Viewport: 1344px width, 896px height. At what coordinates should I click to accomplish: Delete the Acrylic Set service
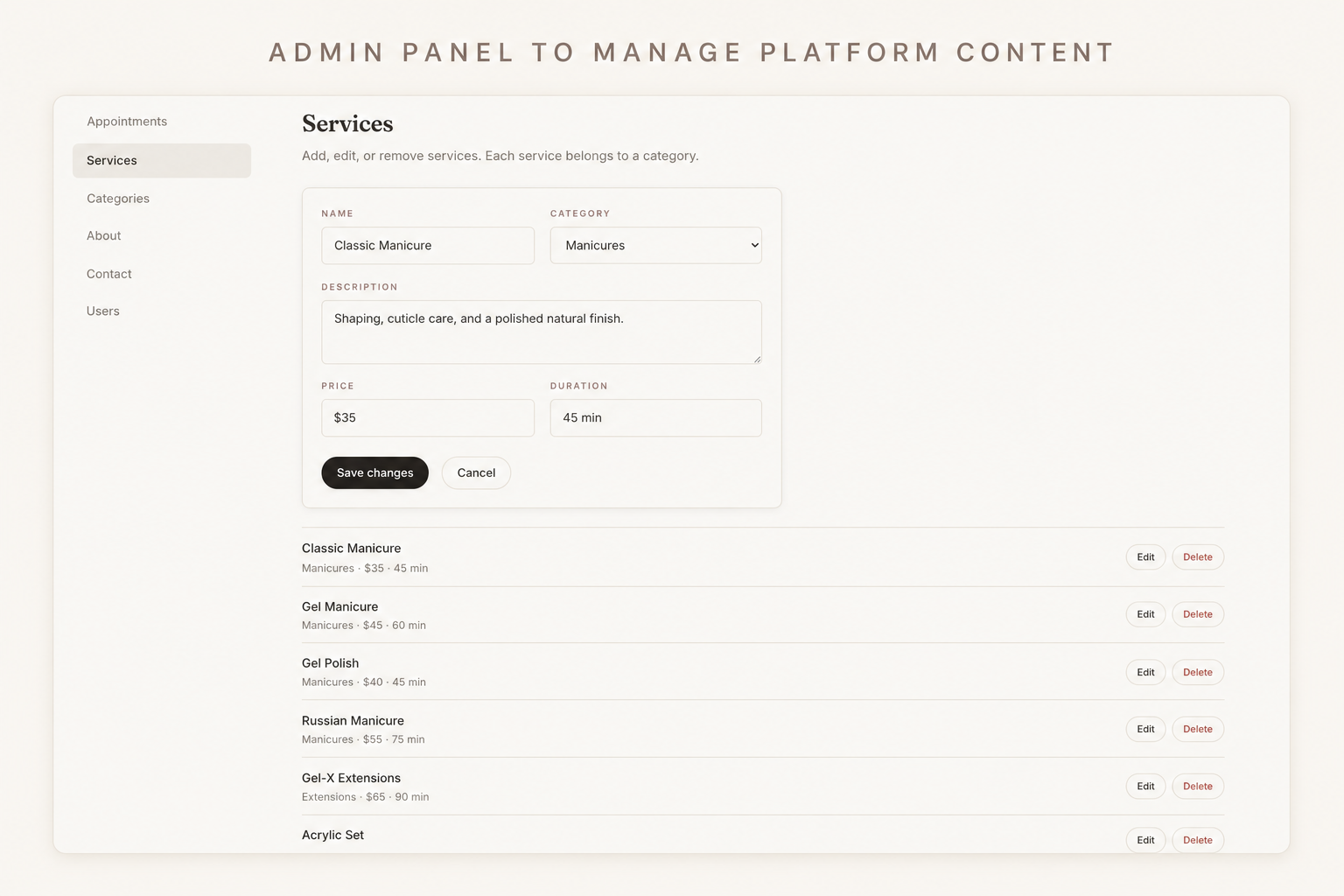[1198, 840]
